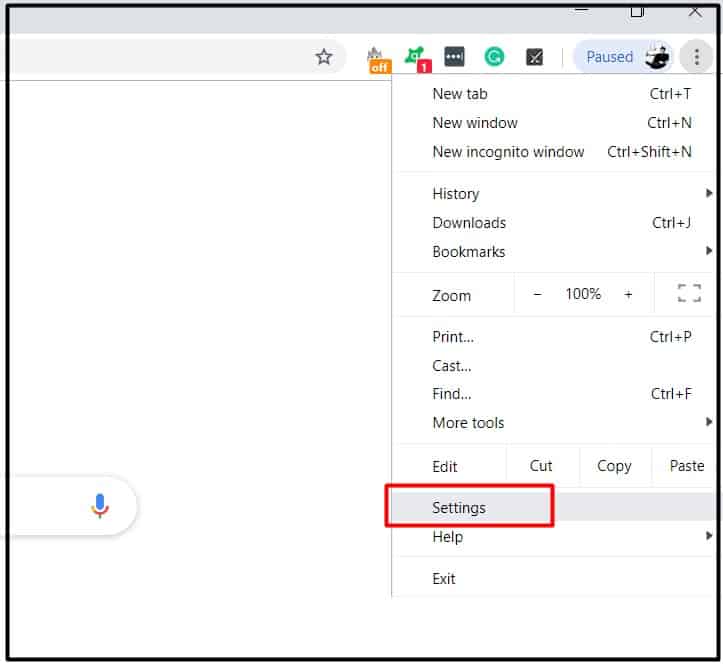The width and height of the screenshot is (723, 667).
Task: Open the green extension with red 1 badge
Action: tap(417, 59)
